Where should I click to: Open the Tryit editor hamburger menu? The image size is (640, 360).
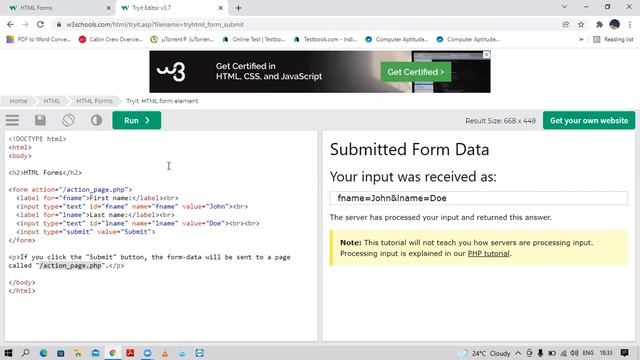pyautogui.click(x=12, y=120)
